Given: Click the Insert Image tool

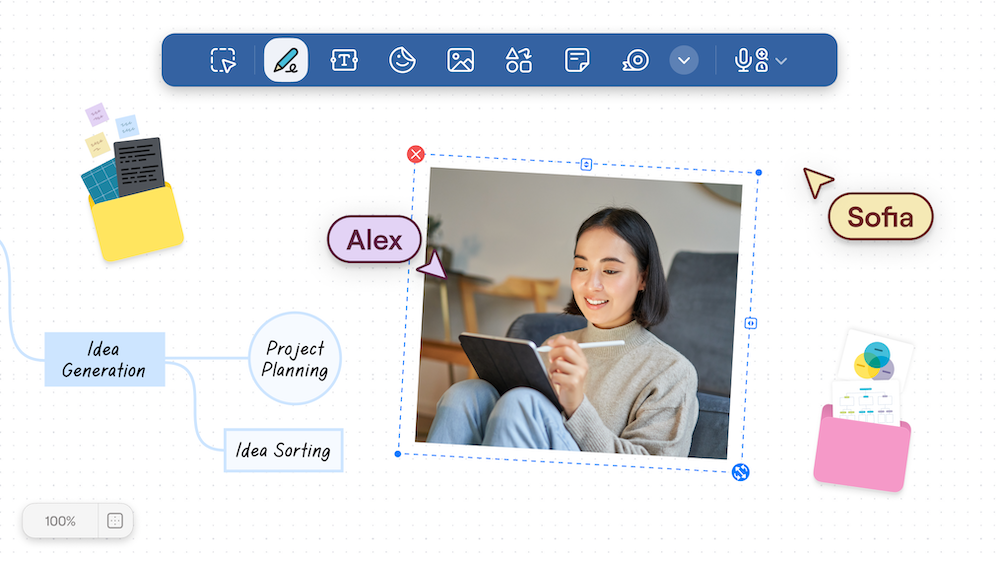Looking at the screenshot, I should [460, 60].
